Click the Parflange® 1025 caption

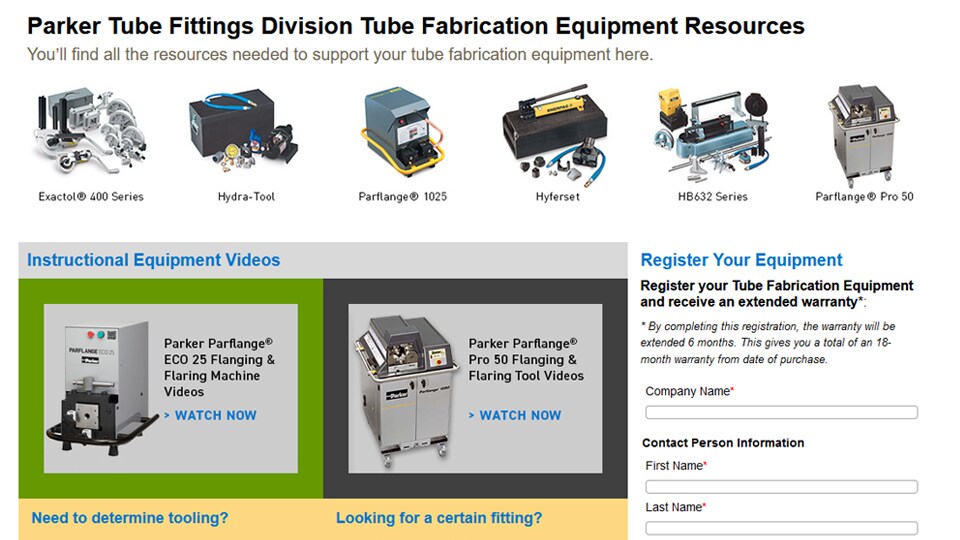402,197
